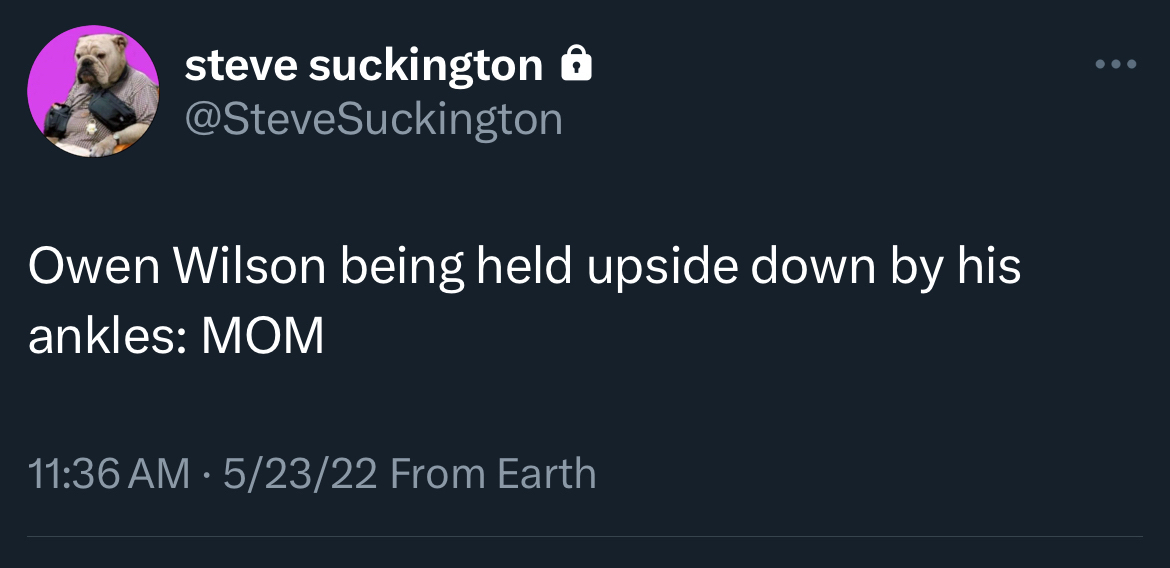Open the bulldog profile avatar
Viewport: 1170px width, 568px height.
pos(92,91)
